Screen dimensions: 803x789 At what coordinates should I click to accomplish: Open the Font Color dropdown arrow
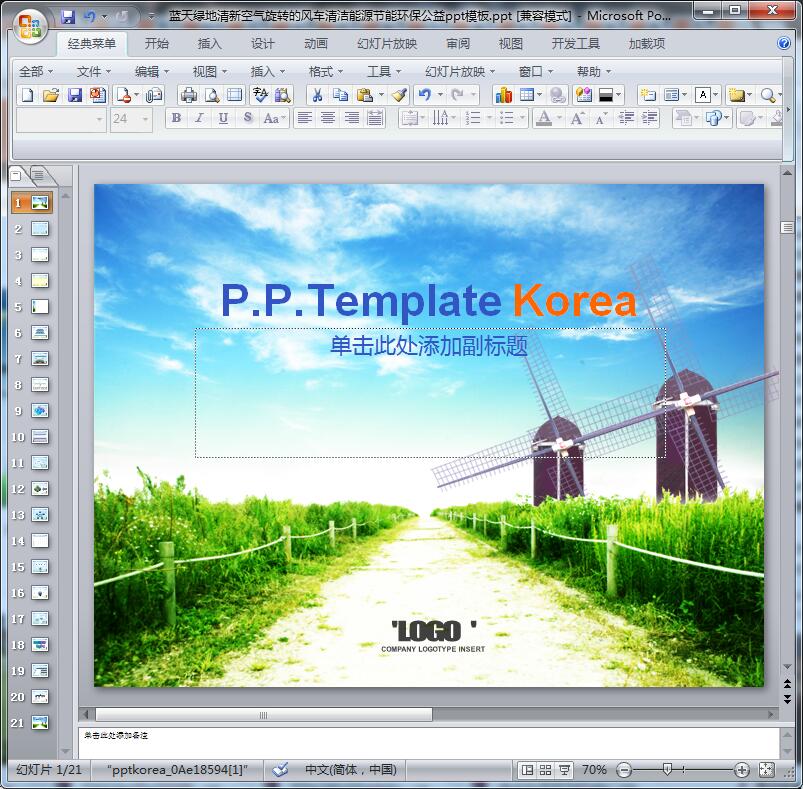click(559, 119)
